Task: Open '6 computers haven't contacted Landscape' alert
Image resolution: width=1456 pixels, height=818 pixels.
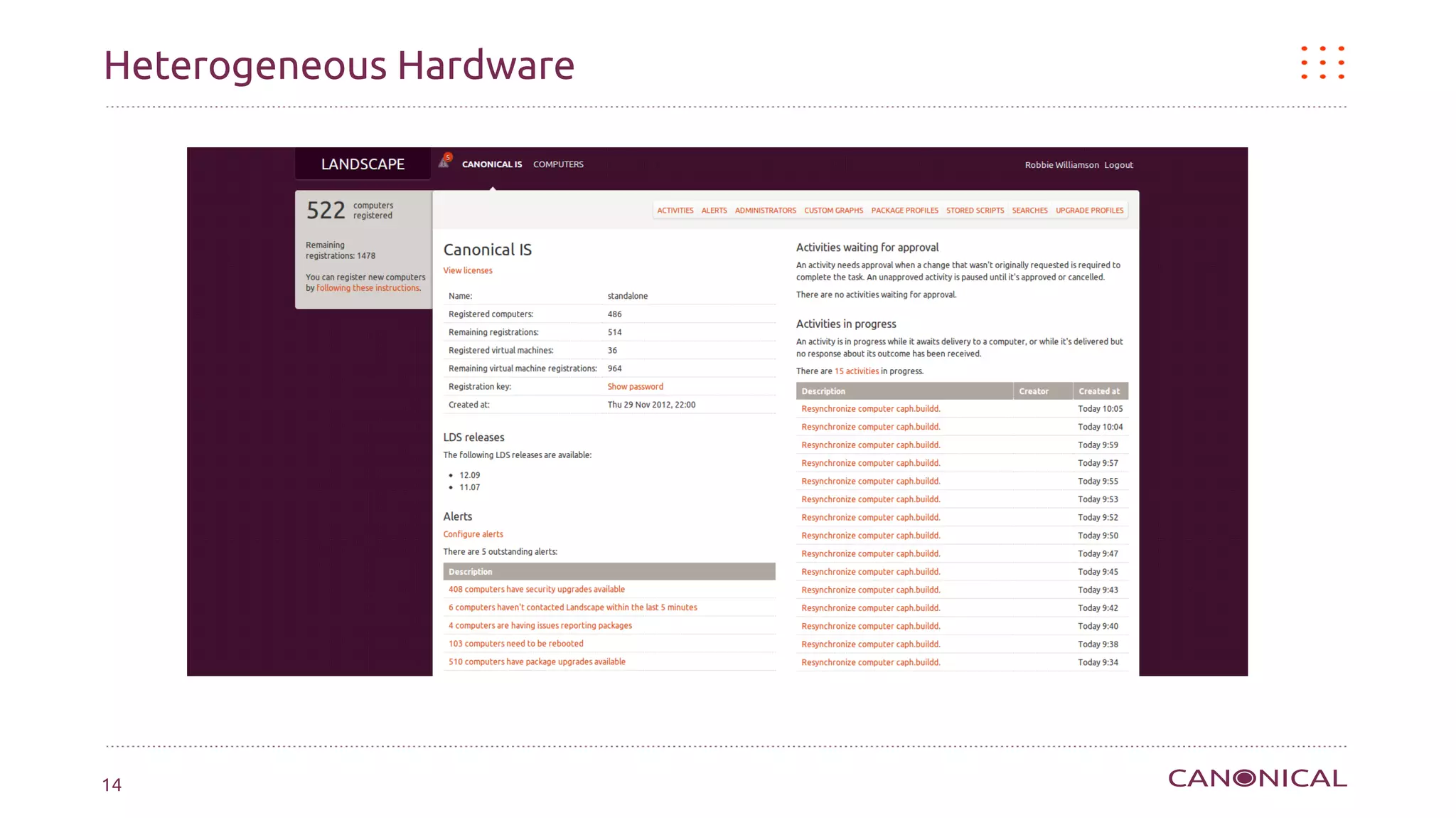Action: click(x=573, y=607)
